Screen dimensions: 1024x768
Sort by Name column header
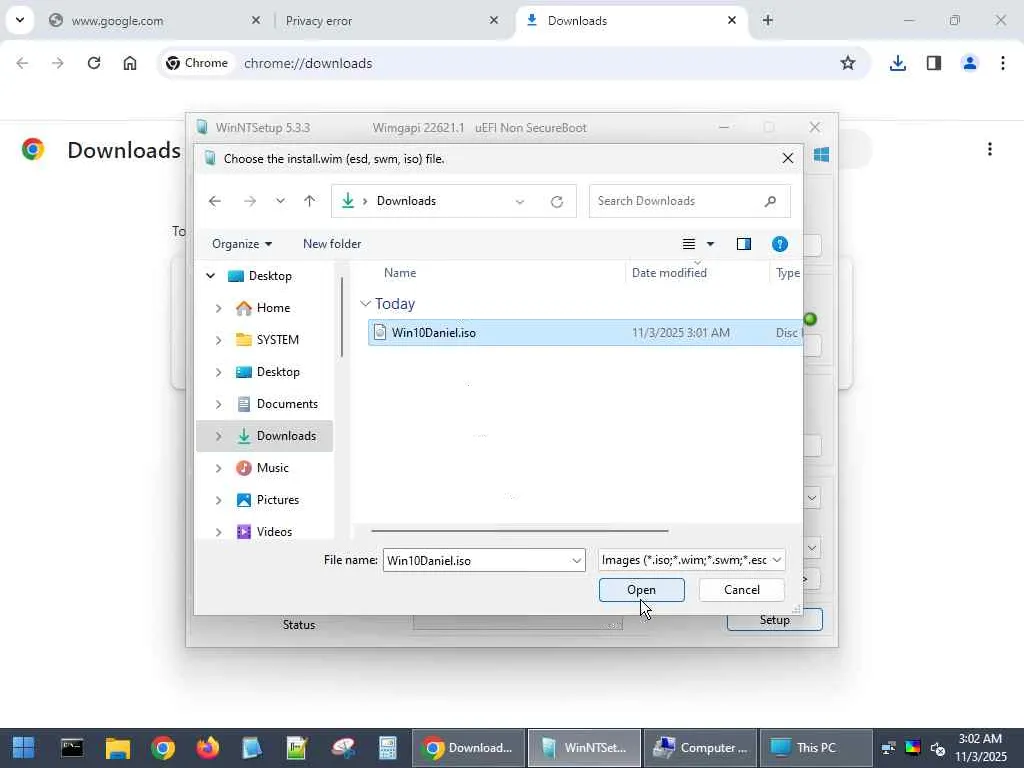[x=400, y=273]
